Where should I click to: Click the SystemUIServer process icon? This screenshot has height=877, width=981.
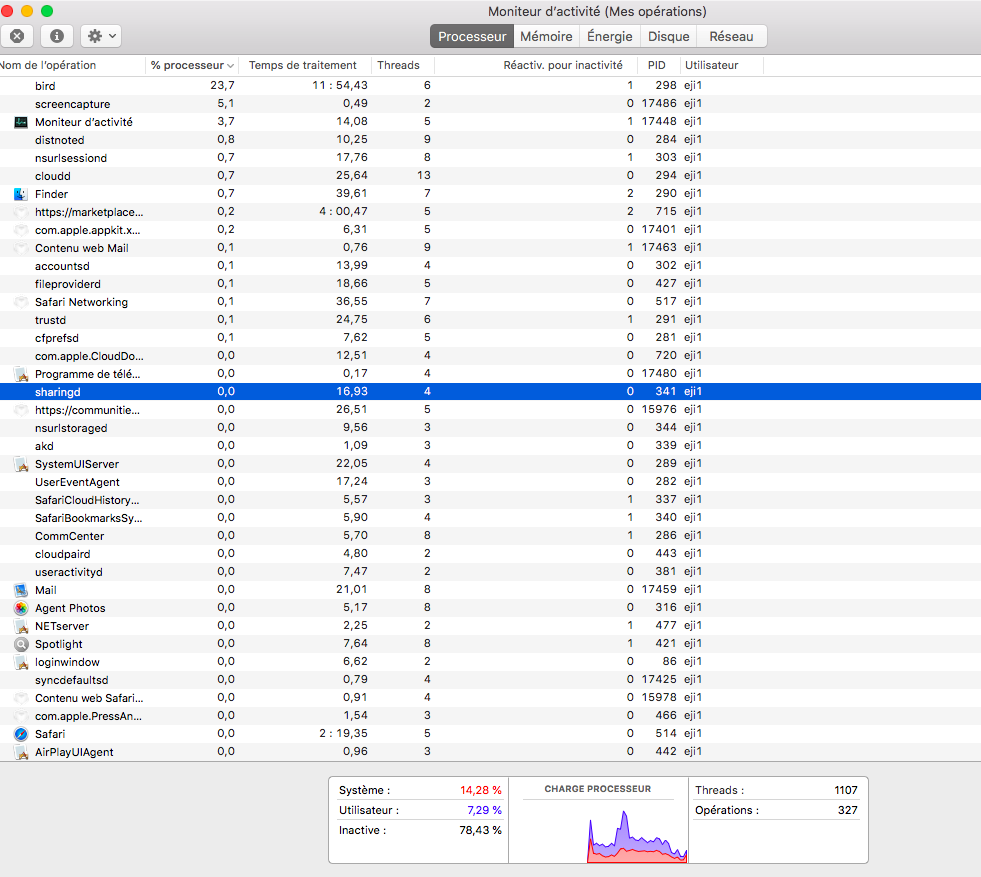tap(21, 464)
